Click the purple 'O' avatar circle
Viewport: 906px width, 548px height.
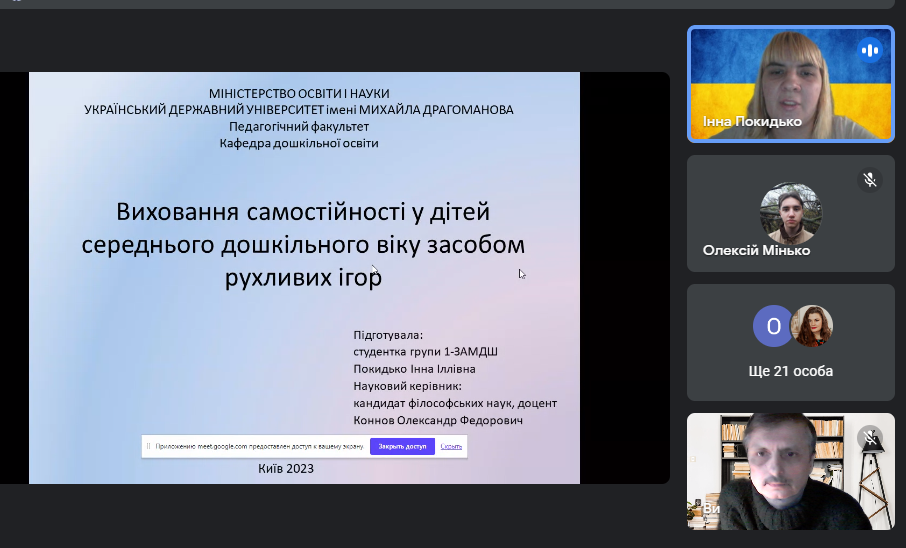point(774,326)
